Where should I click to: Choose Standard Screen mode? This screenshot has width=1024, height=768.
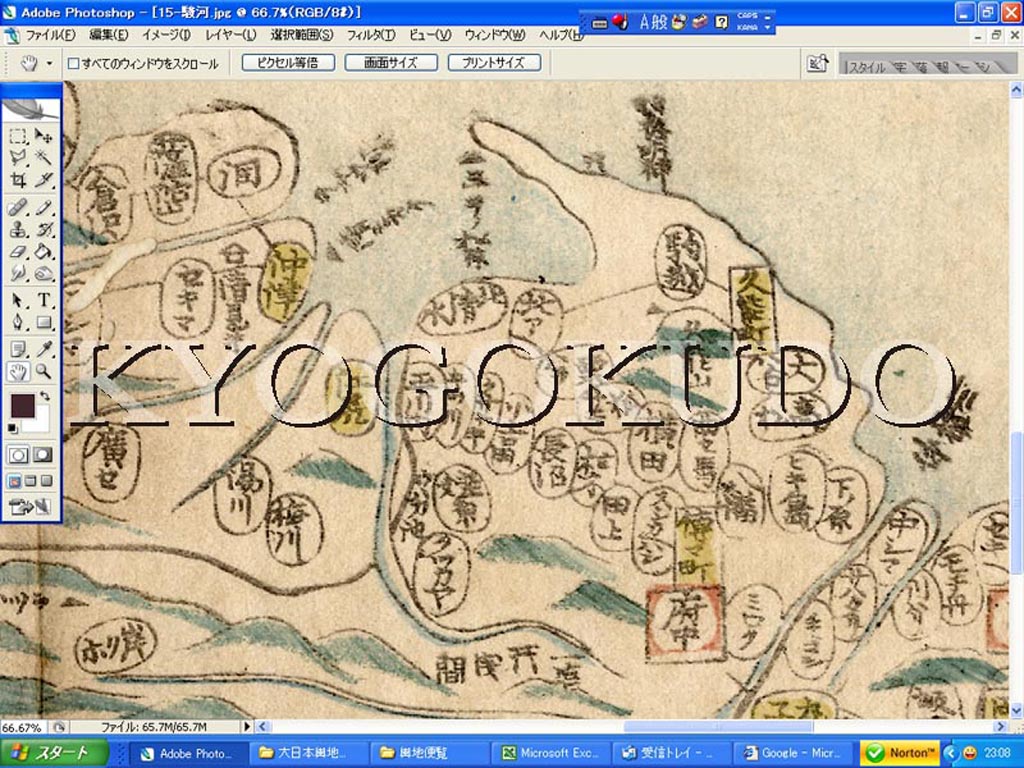14,481
